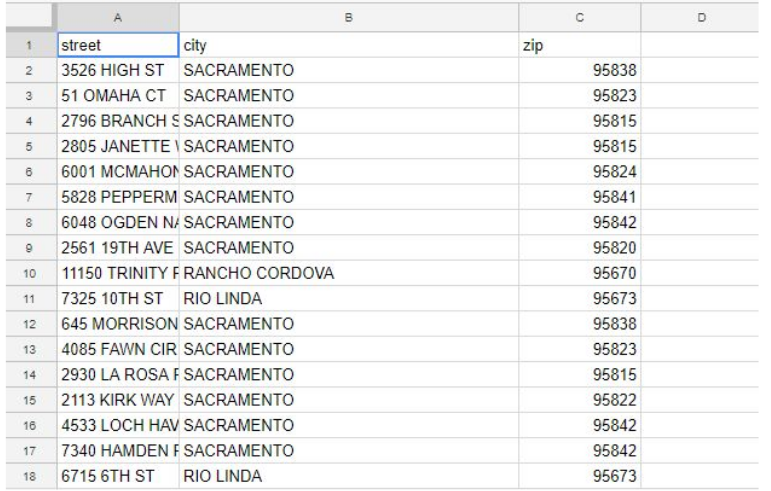Click the 7340 HAMDEN street cell
Screen dimensions: 771x491
118,451
